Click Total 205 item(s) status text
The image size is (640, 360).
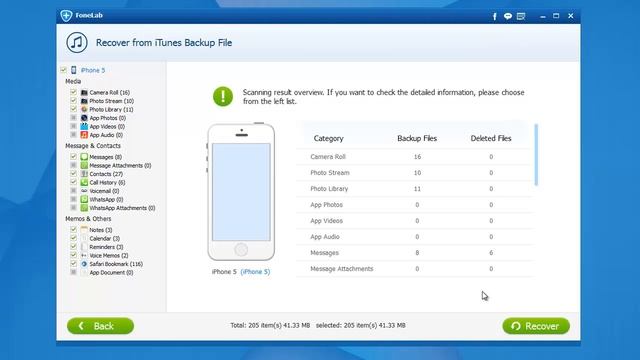[270, 325]
